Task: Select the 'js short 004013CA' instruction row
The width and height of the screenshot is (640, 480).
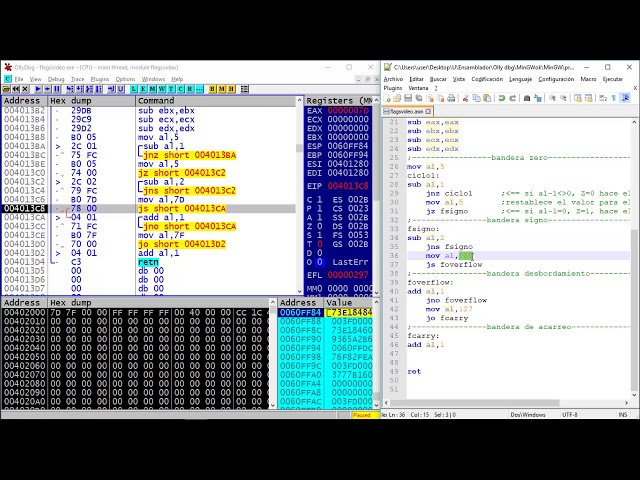Action: (149, 209)
